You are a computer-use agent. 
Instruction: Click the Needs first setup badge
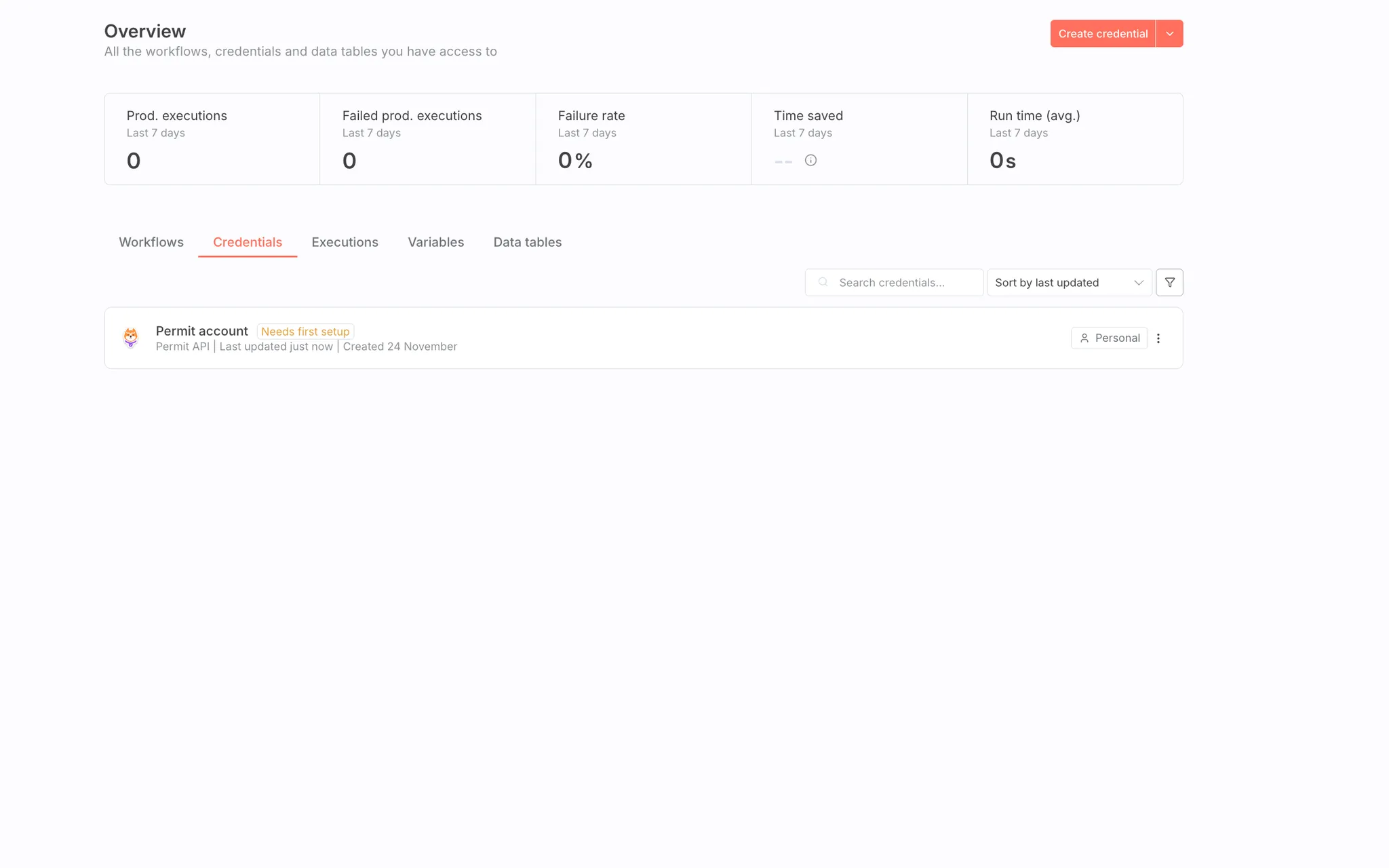[x=305, y=332]
